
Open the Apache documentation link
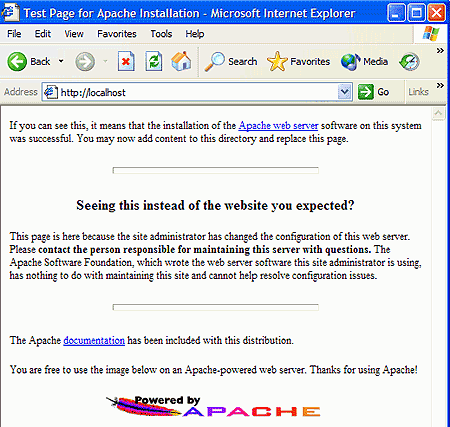(x=94, y=340)
